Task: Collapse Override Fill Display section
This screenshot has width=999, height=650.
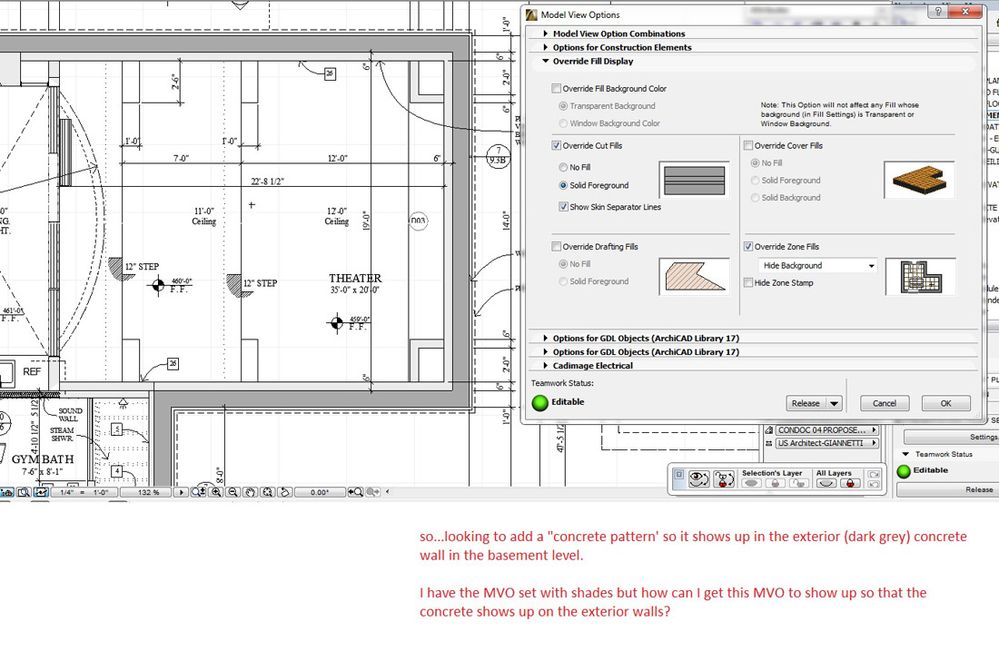Action: click(545, 61)
